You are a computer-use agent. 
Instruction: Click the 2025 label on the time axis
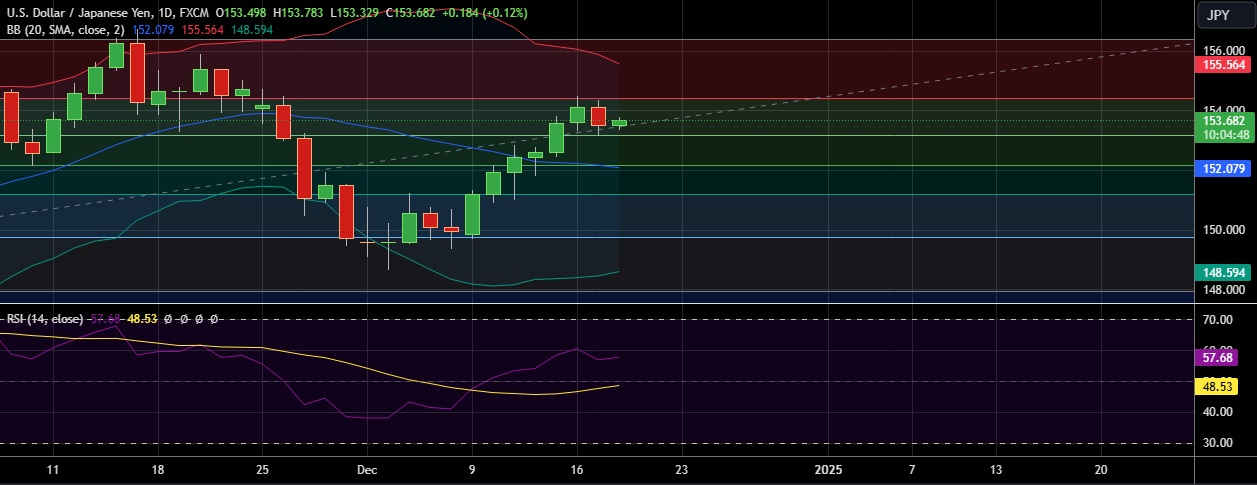[828, 469]
